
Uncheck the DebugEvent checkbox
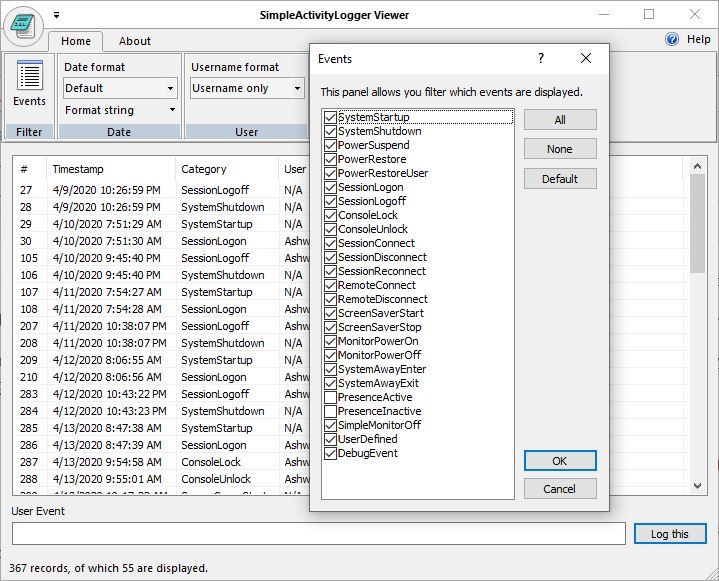coord(330,453)
